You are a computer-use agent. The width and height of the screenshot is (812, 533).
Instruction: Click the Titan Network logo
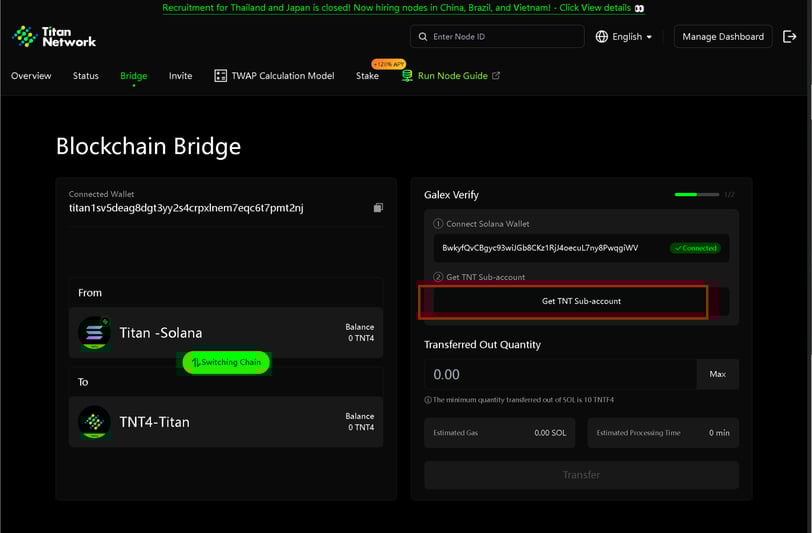(54, 37)
